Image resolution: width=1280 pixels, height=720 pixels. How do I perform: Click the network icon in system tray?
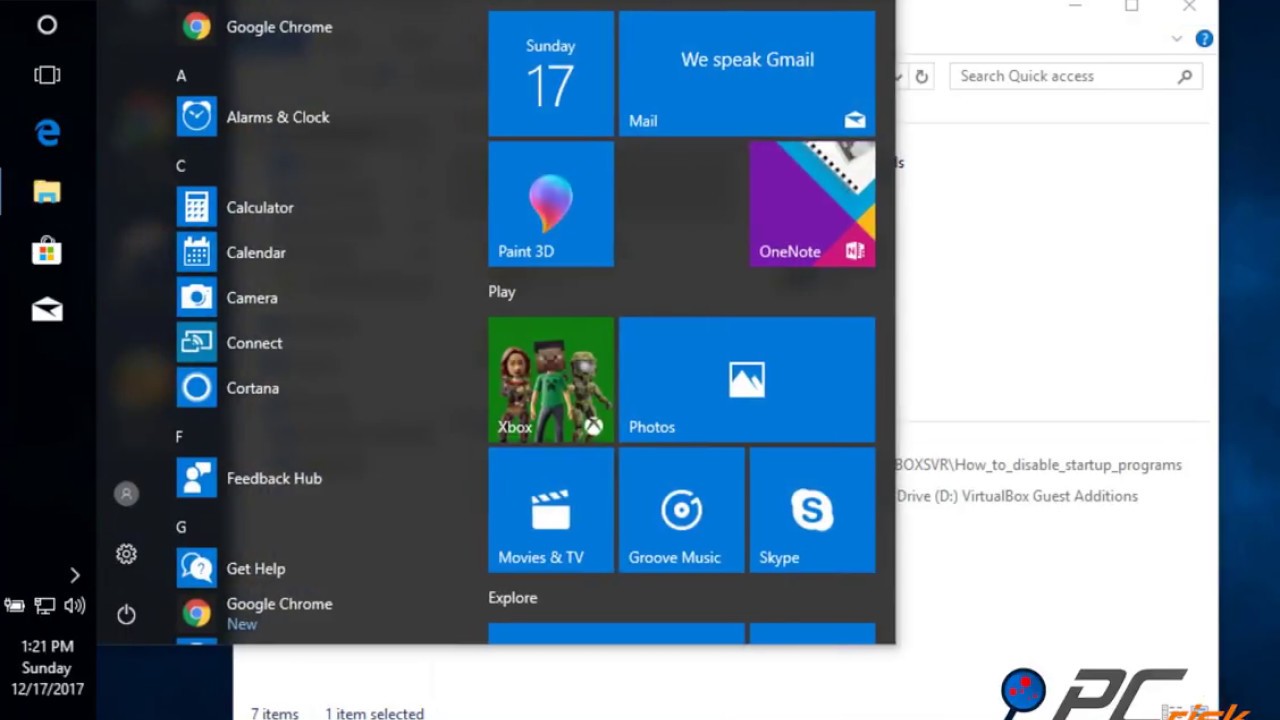click(x=45, y=605)
